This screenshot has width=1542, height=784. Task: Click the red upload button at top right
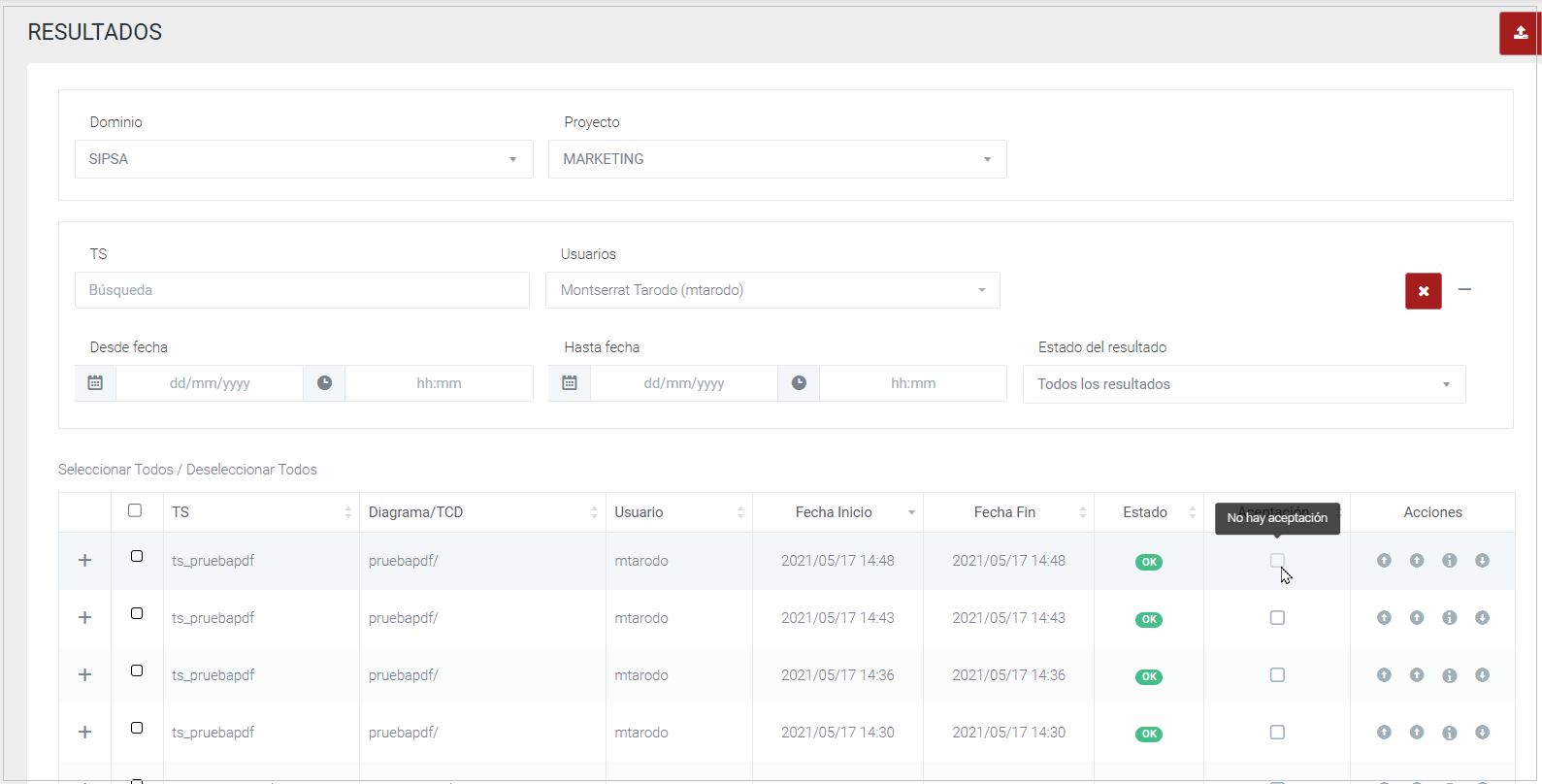(1520, 33)
